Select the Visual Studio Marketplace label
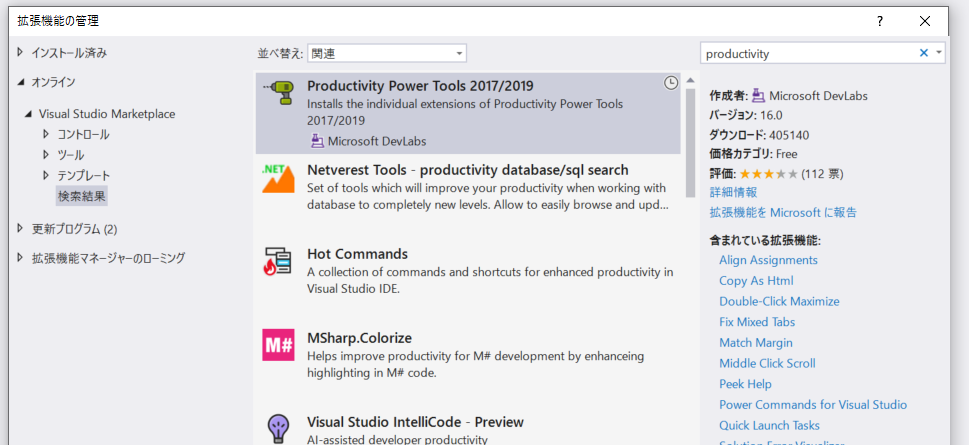The height and width of the screenshot is (445, 969). tap(107, 114)
